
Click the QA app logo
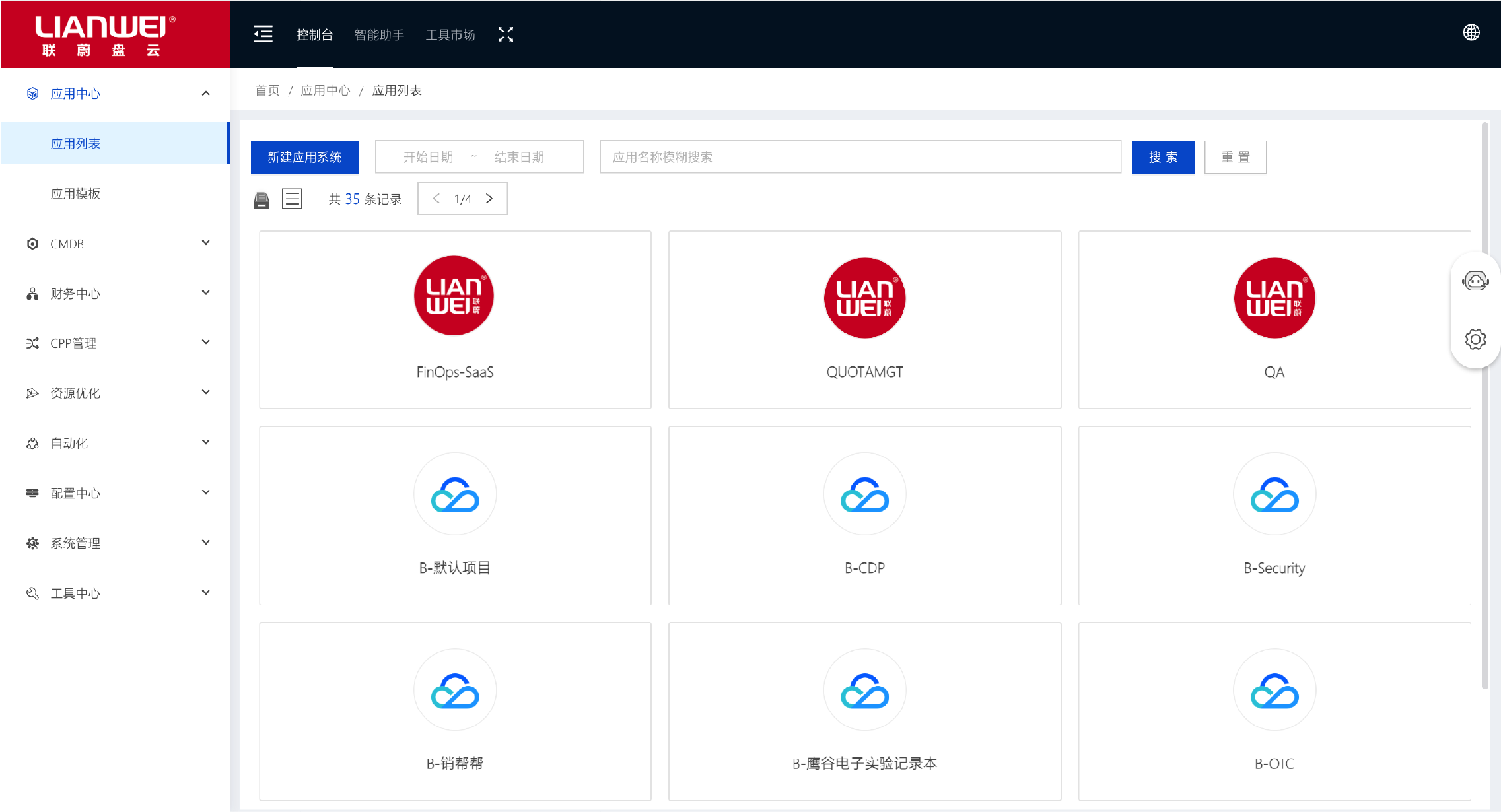point(1274,298)
